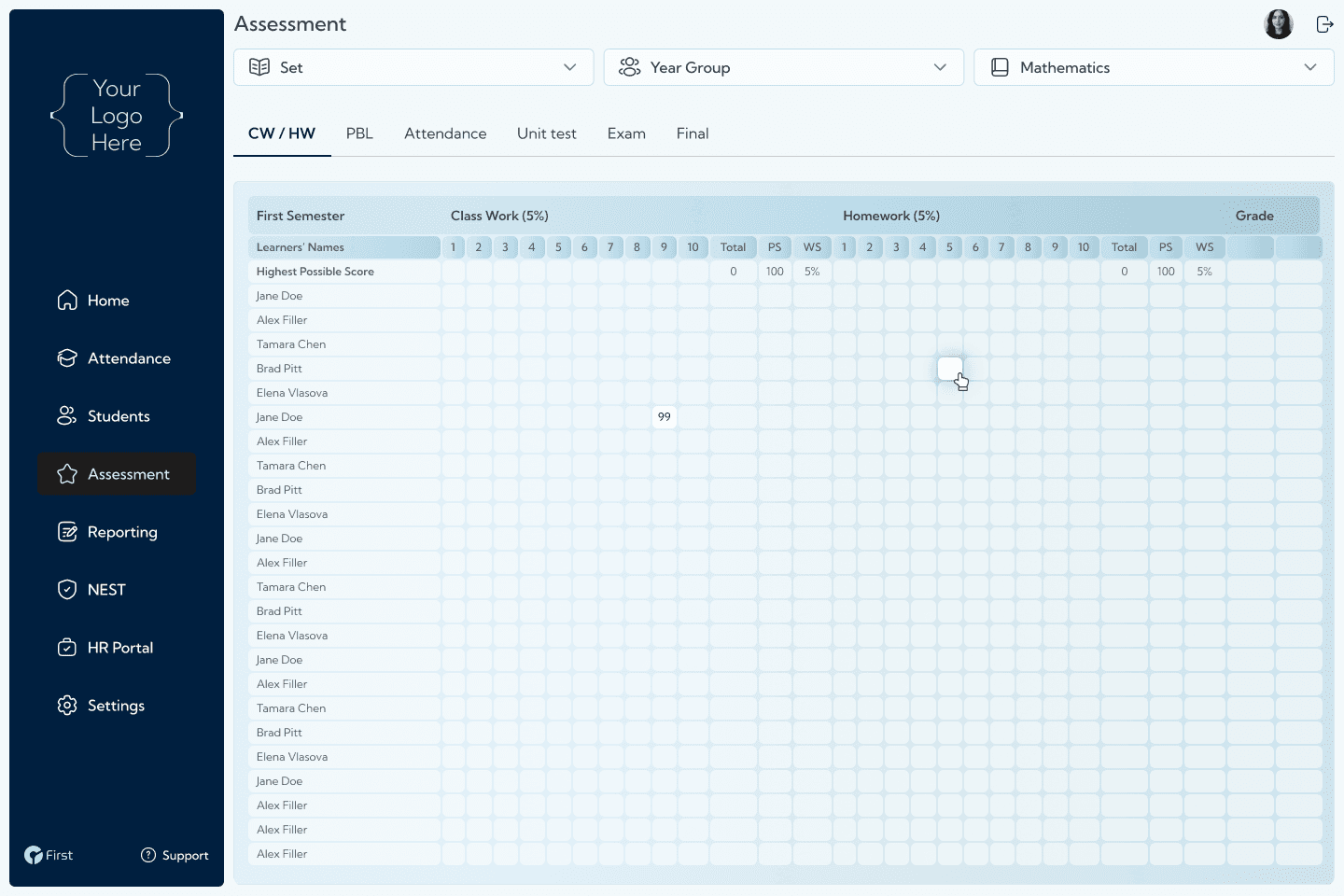Expand the Set dropdown

[569, 66]
